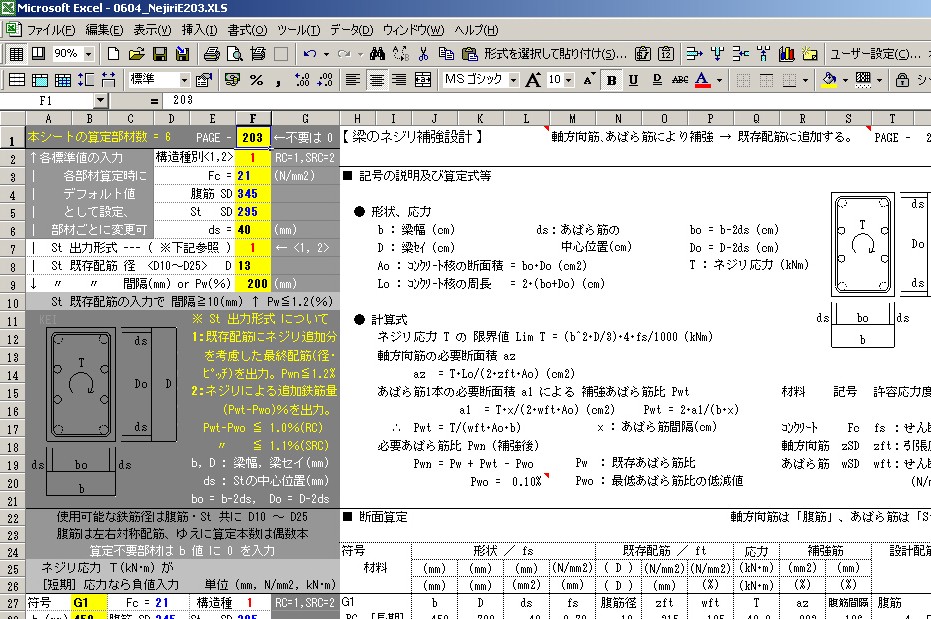
Task: Open the ツール(T) menu
Action: point(298,30)
